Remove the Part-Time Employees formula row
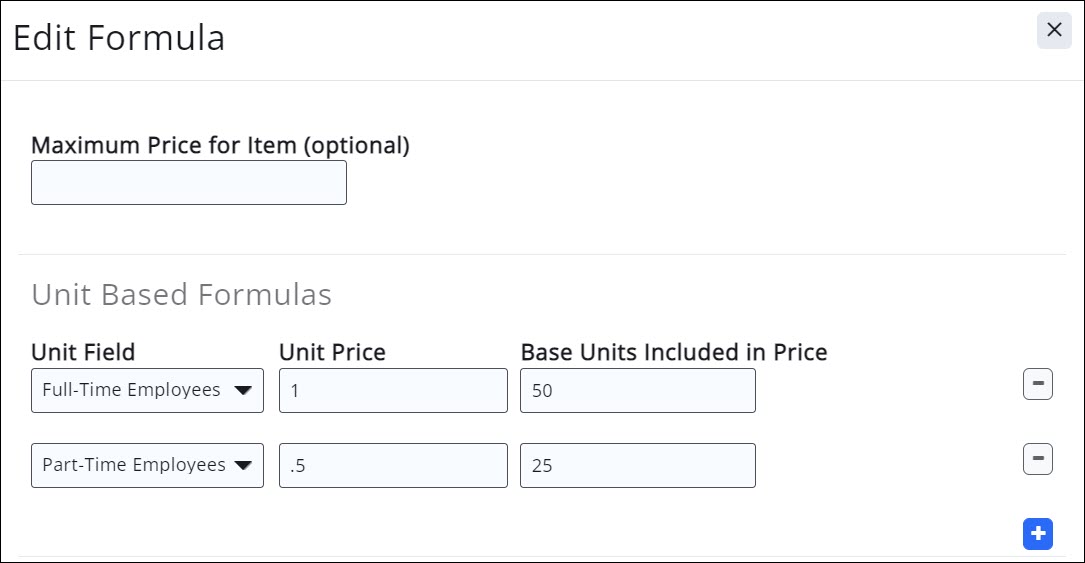 (1037, 459)
